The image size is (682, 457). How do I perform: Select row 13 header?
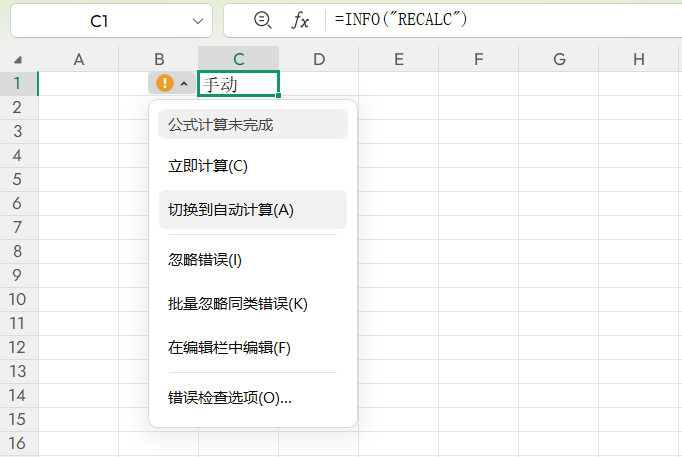pyautogui.click(x=19, y=371)
